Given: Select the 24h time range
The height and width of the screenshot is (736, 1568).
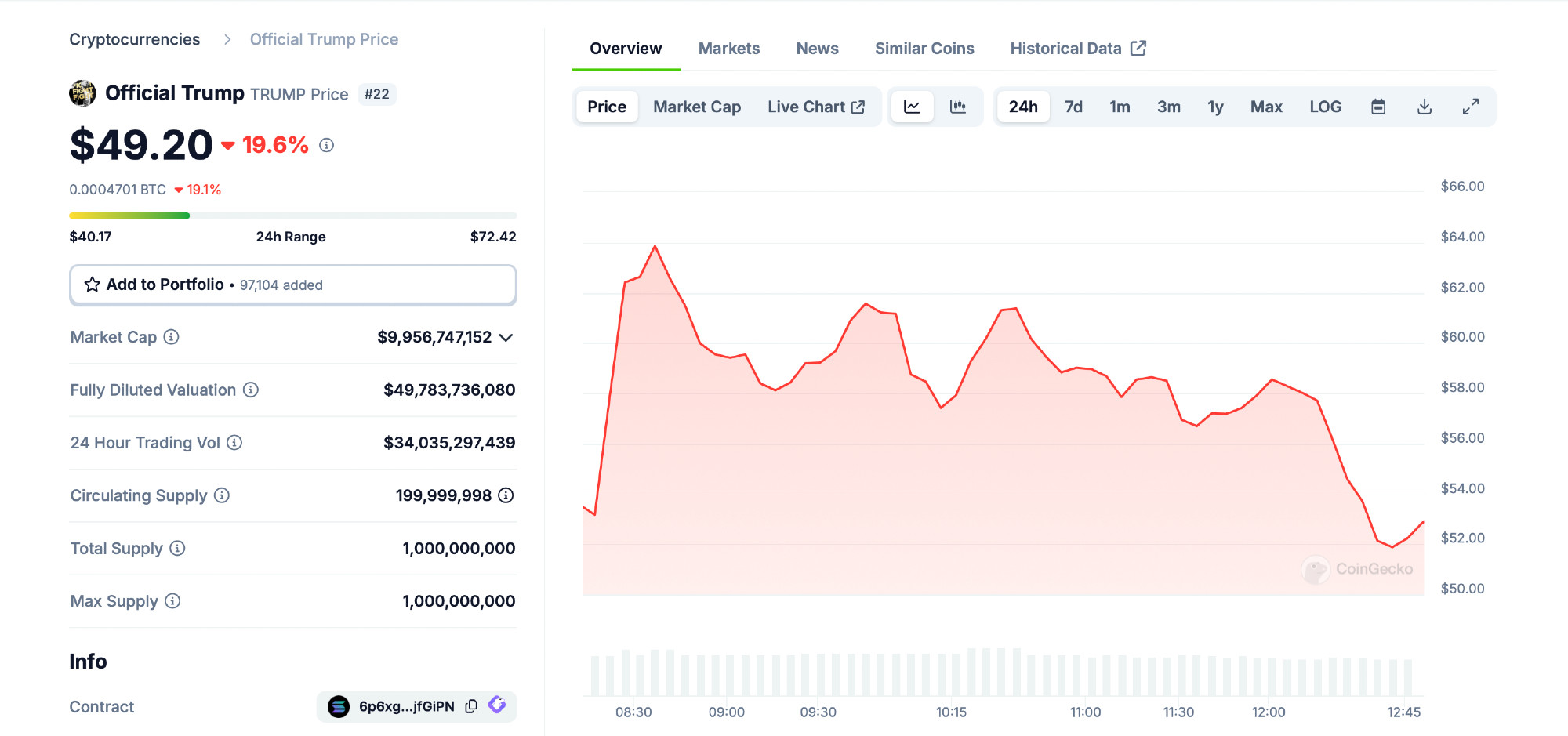Looking at the screenshot, I should pyautogui.click(x=1023, y=107).
